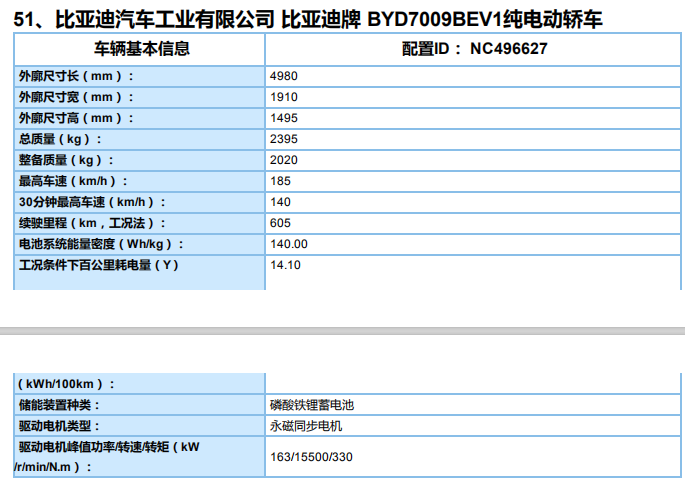Image resolution: width=685 pixels, height=487 pixels.
Task: Select the 外廓尺寸长 value 4980
Action: pos(284,76)
